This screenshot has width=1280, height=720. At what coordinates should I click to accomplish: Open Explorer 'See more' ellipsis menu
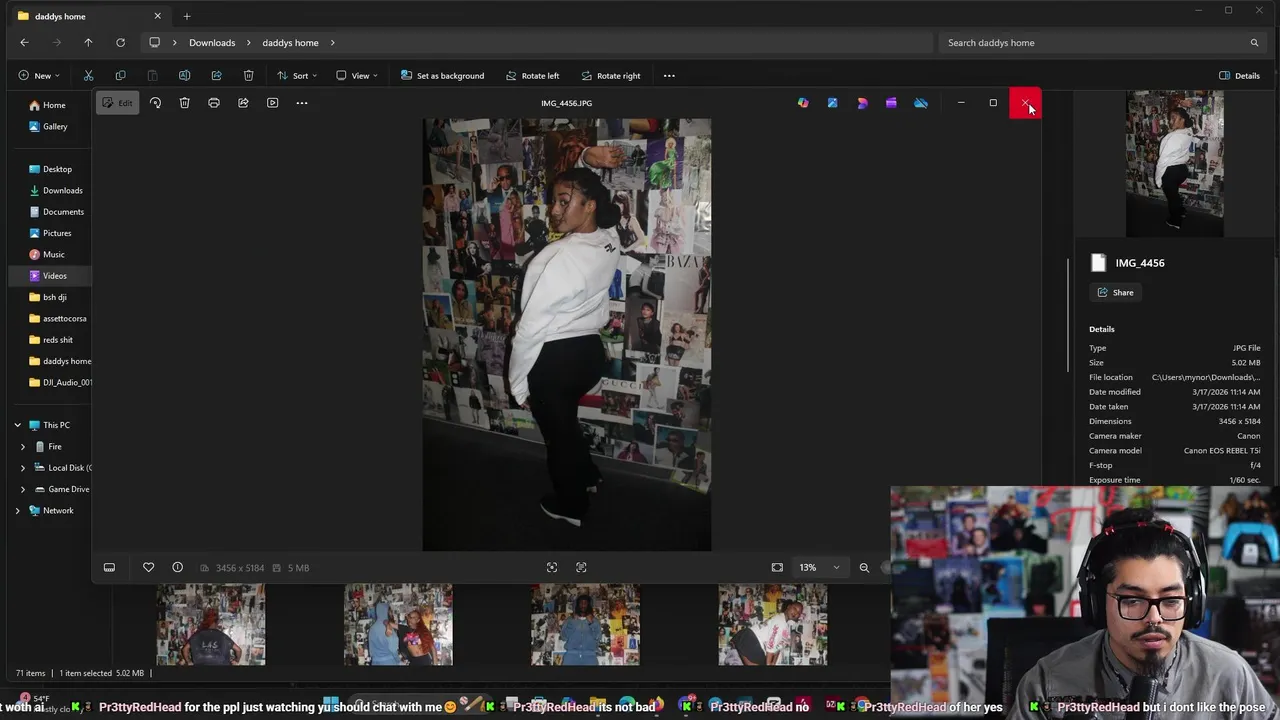[669, 76]
